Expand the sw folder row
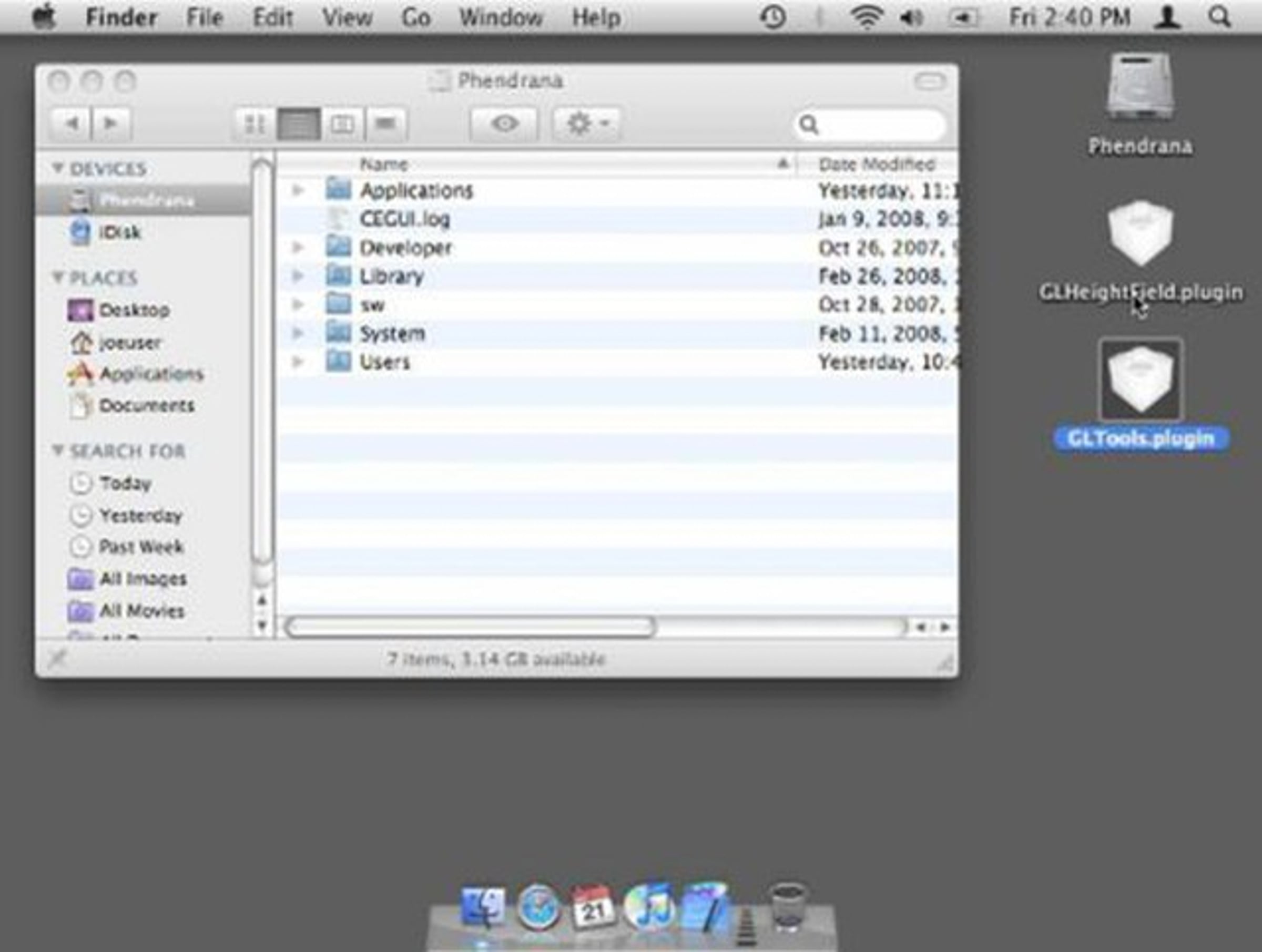The width and height of the screenshot is (1262, 952). (x=297, y=304)
